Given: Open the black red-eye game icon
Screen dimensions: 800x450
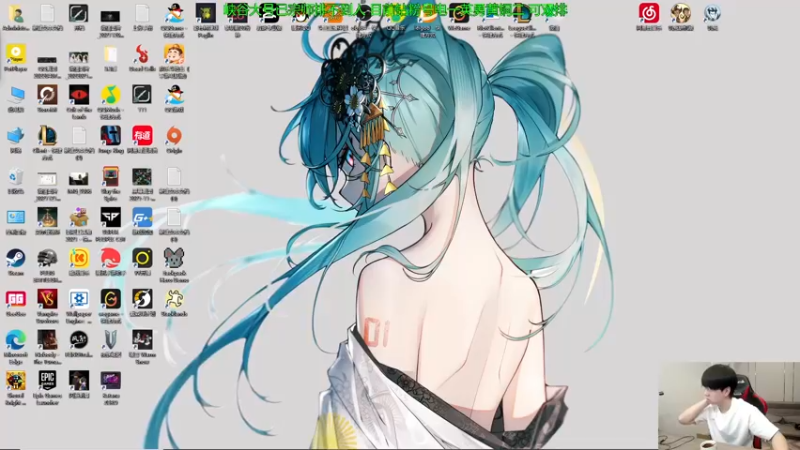Looking at the screenshot, I should (79, 95).
